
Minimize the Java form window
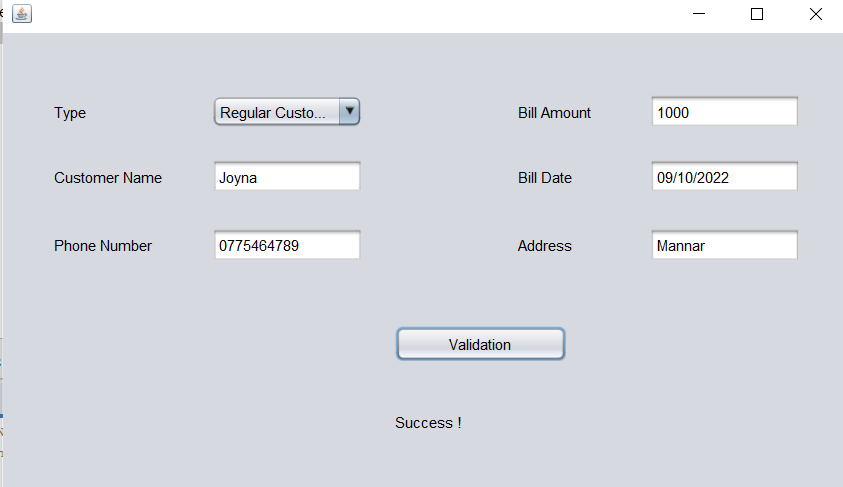[x=699, y=14]
